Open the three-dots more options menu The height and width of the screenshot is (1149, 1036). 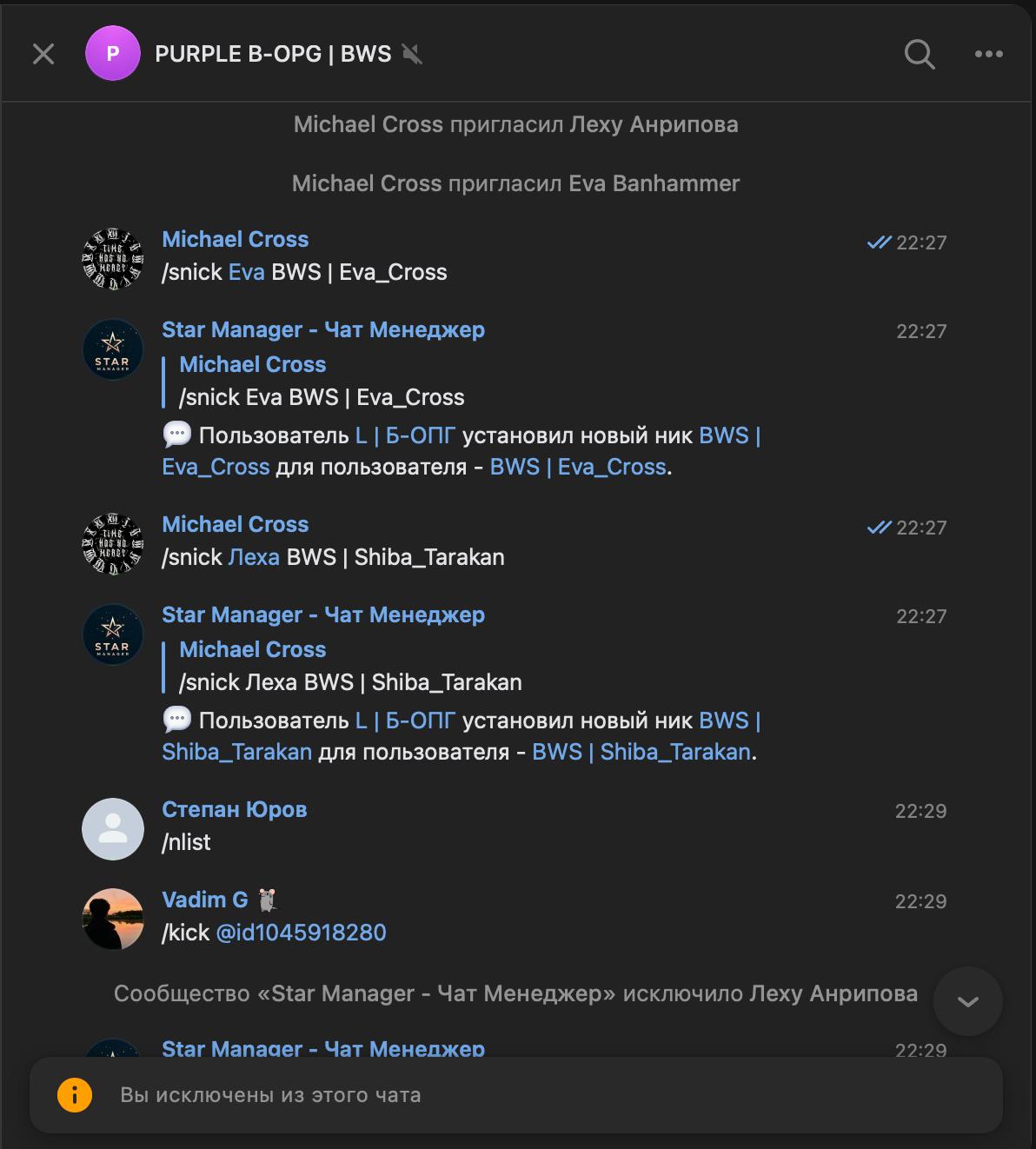pyautogui.click(x=988, y=54)
